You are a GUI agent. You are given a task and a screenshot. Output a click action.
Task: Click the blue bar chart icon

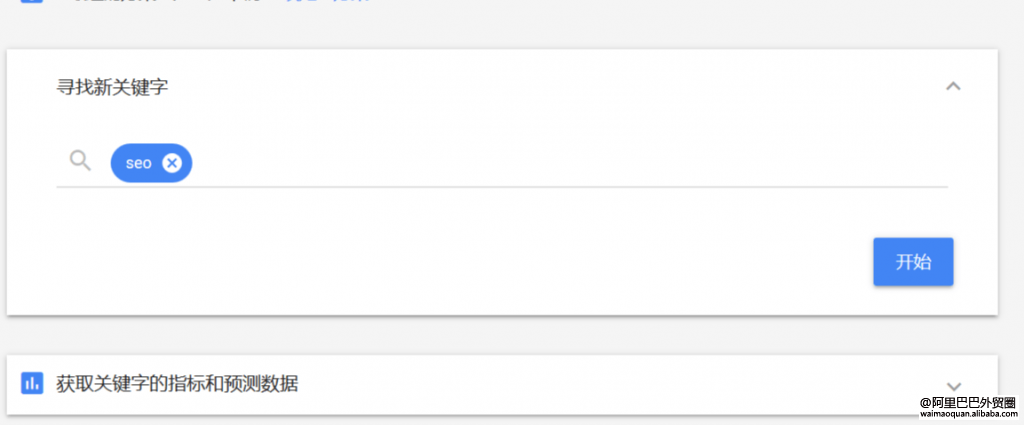coord(32,383)
